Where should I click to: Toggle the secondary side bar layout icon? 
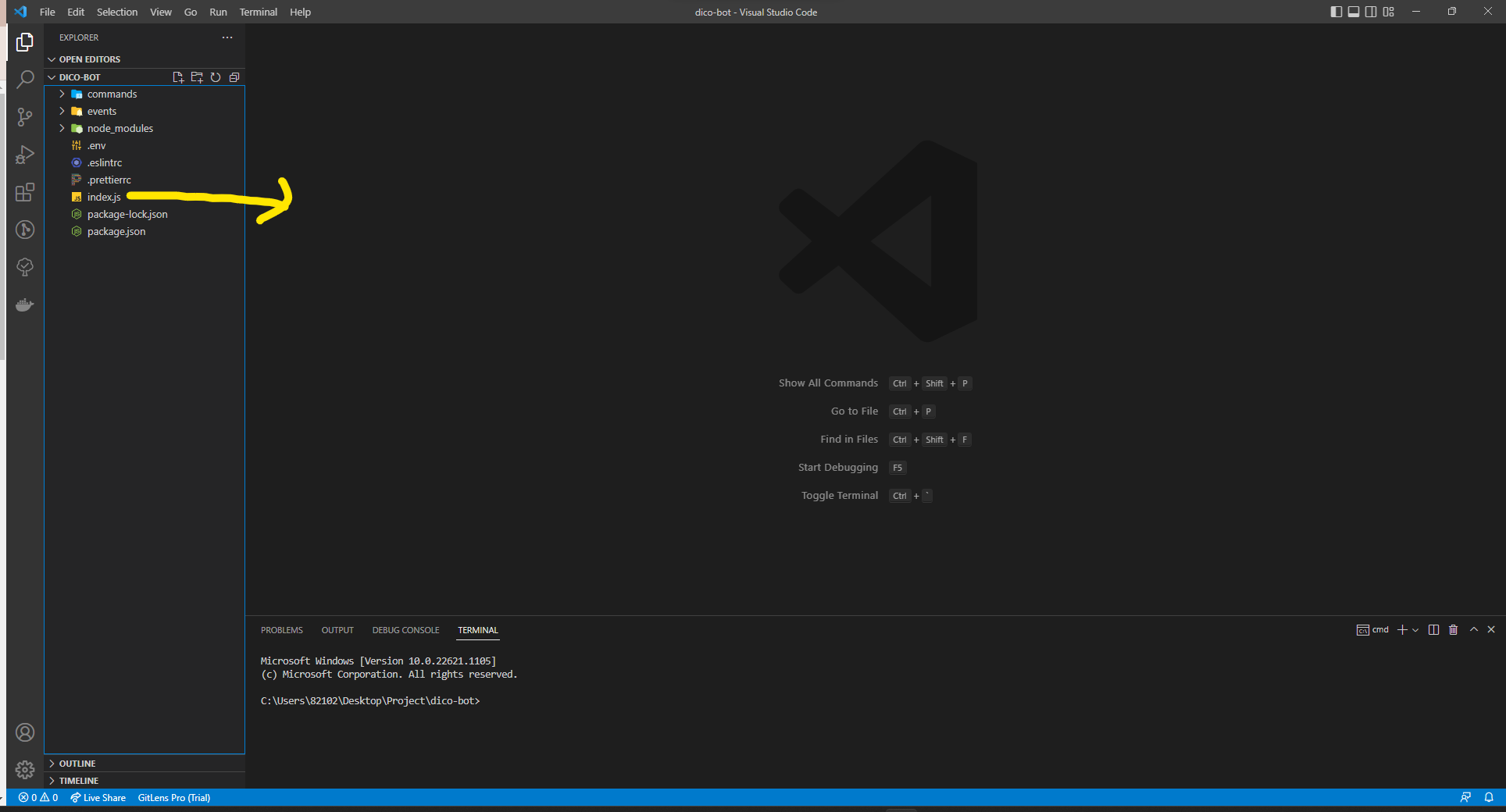[x=1371, y=12]
